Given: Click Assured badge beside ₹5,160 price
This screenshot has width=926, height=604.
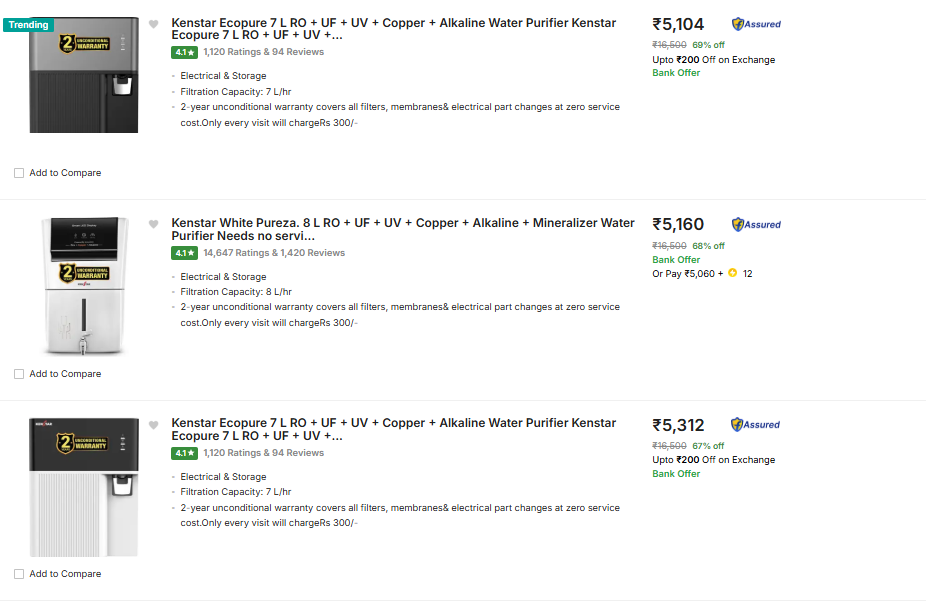Looking at the screenshot, I should [756, 225].
